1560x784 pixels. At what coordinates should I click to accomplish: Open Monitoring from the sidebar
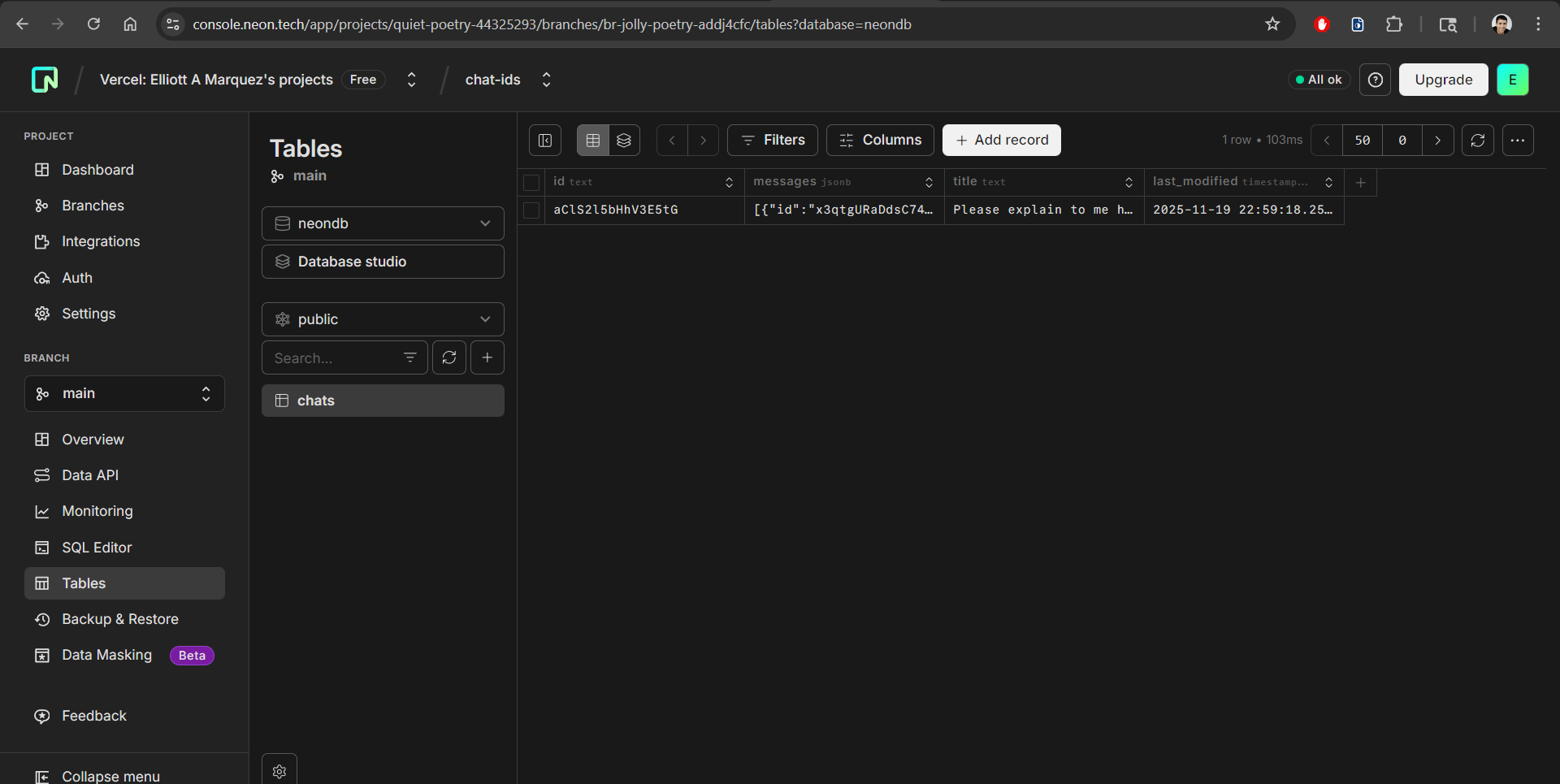pyautogui.click(x=97, y=511)
